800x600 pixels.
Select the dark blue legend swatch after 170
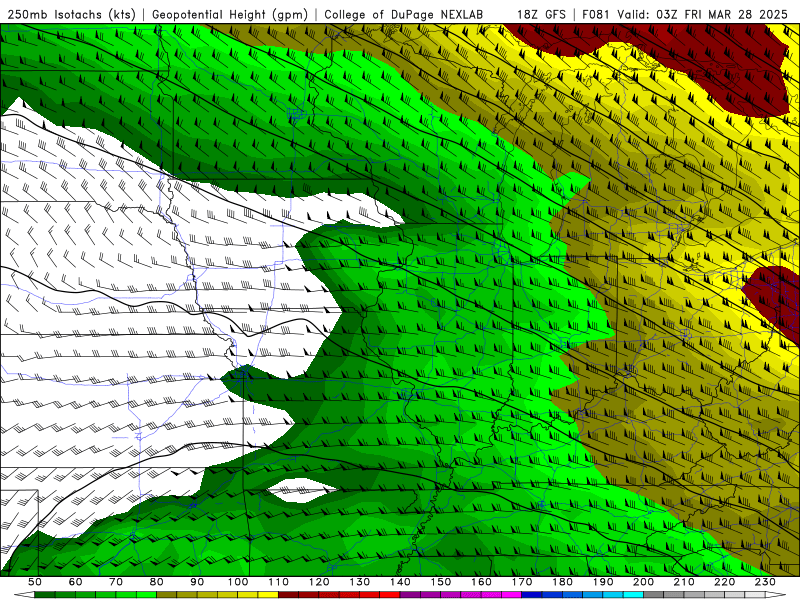coord(532,594)
